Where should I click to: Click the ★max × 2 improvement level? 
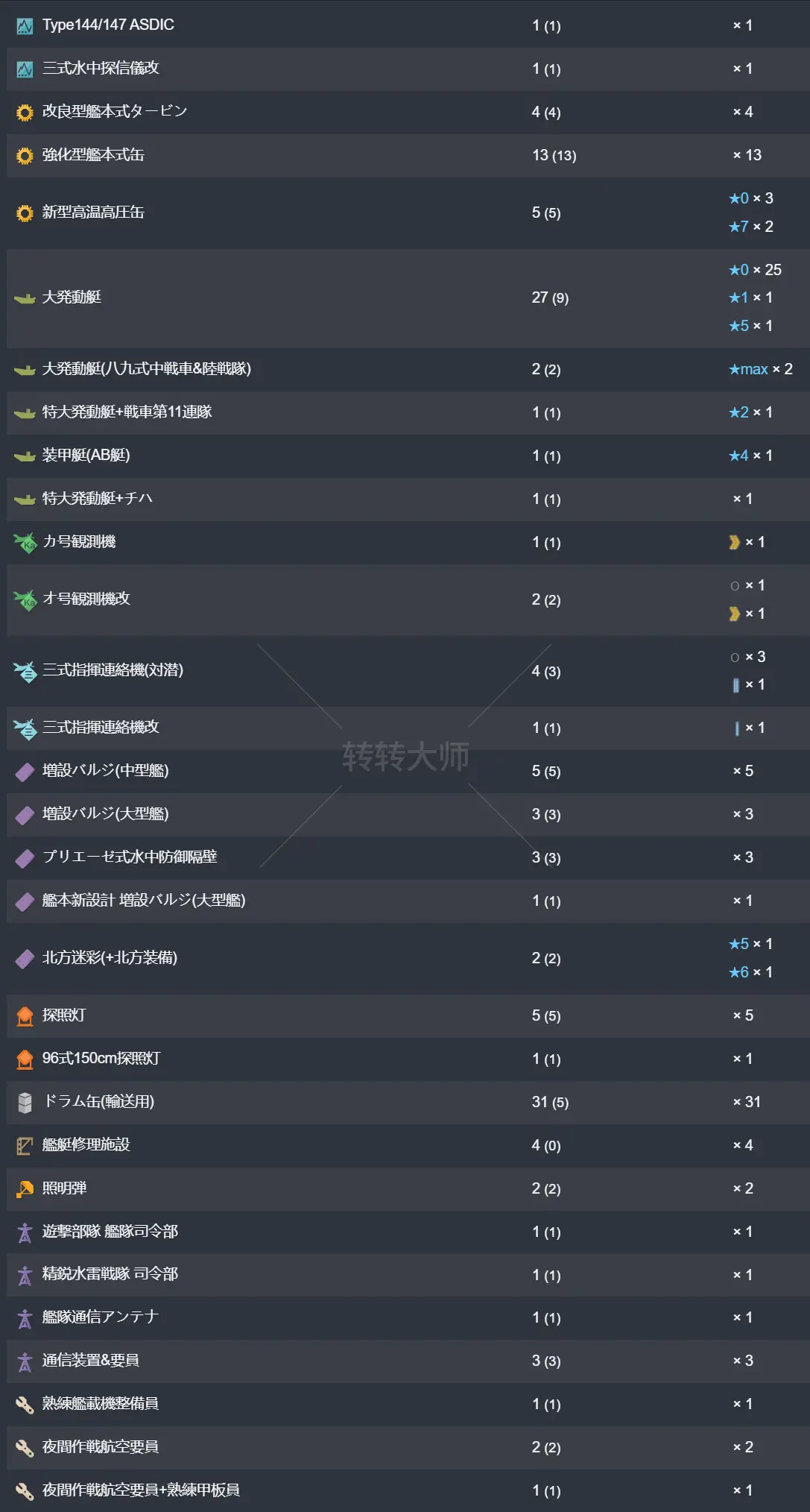(760, 370)
